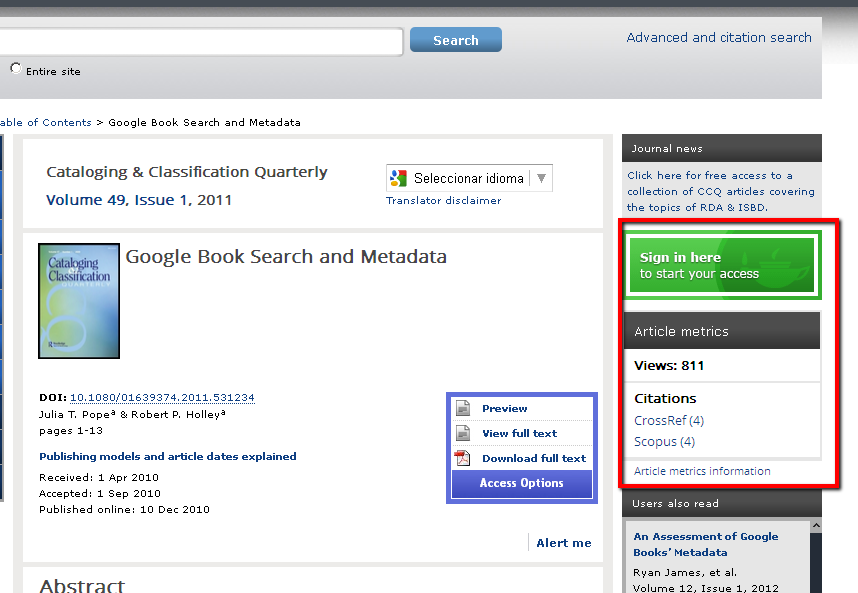This screenshot has width=858, height=593.
Task: Open Scopus citations link
Action: point(664,442)
